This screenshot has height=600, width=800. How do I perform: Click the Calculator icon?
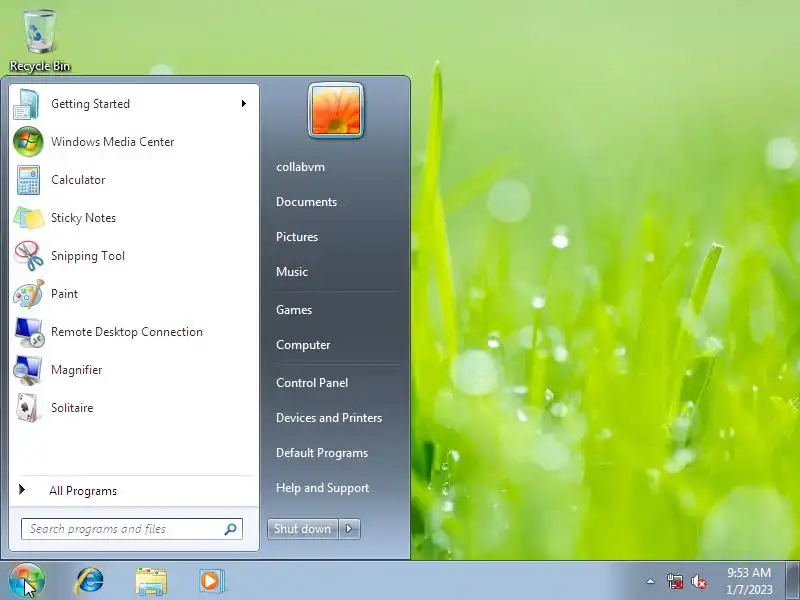pos(28,180)
